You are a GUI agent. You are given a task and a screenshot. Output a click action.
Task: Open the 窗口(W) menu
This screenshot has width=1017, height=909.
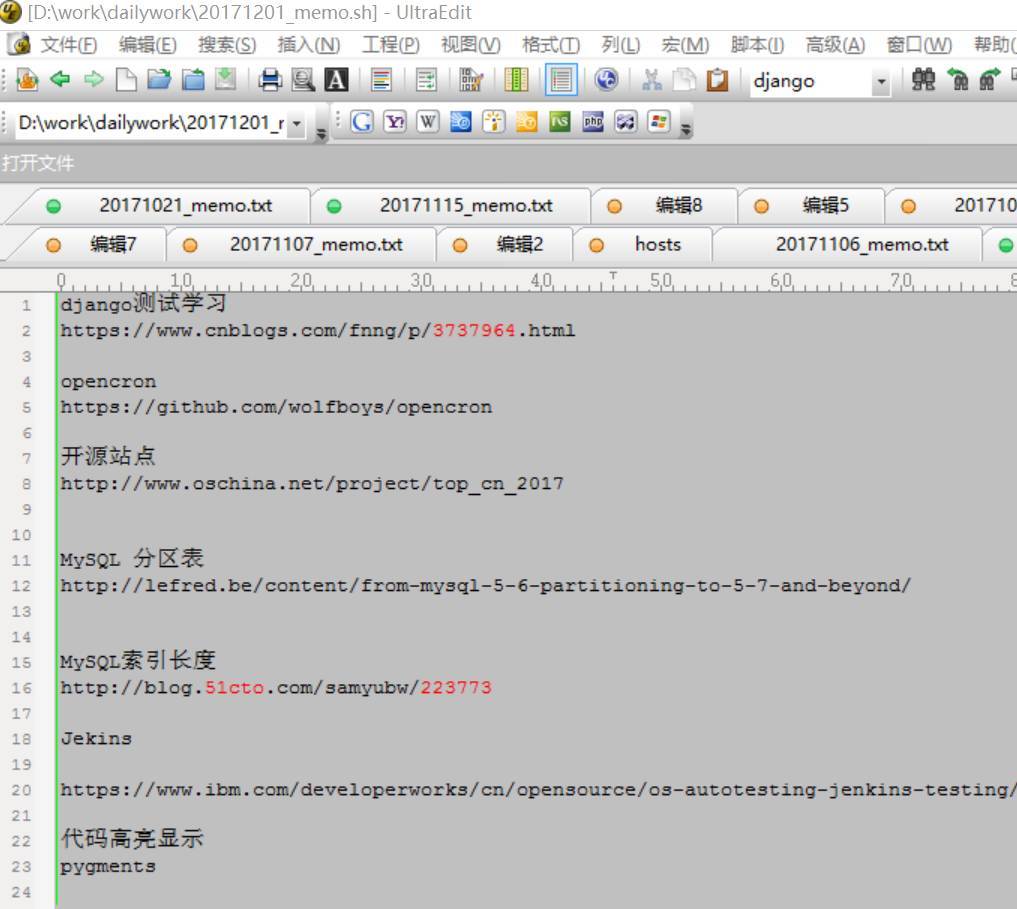(920, 45)
